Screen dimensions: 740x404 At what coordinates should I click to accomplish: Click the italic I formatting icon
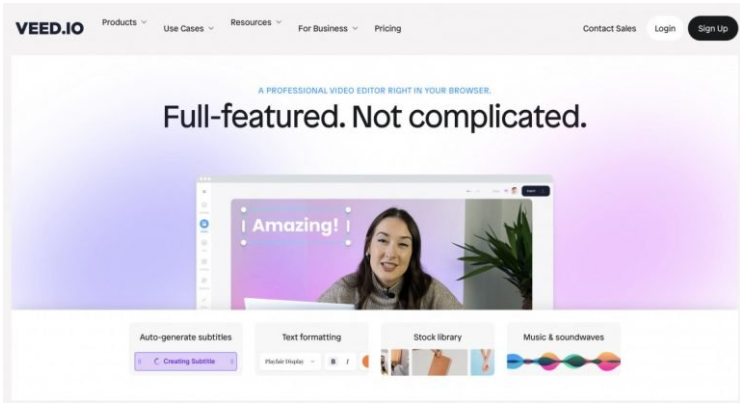347,362
